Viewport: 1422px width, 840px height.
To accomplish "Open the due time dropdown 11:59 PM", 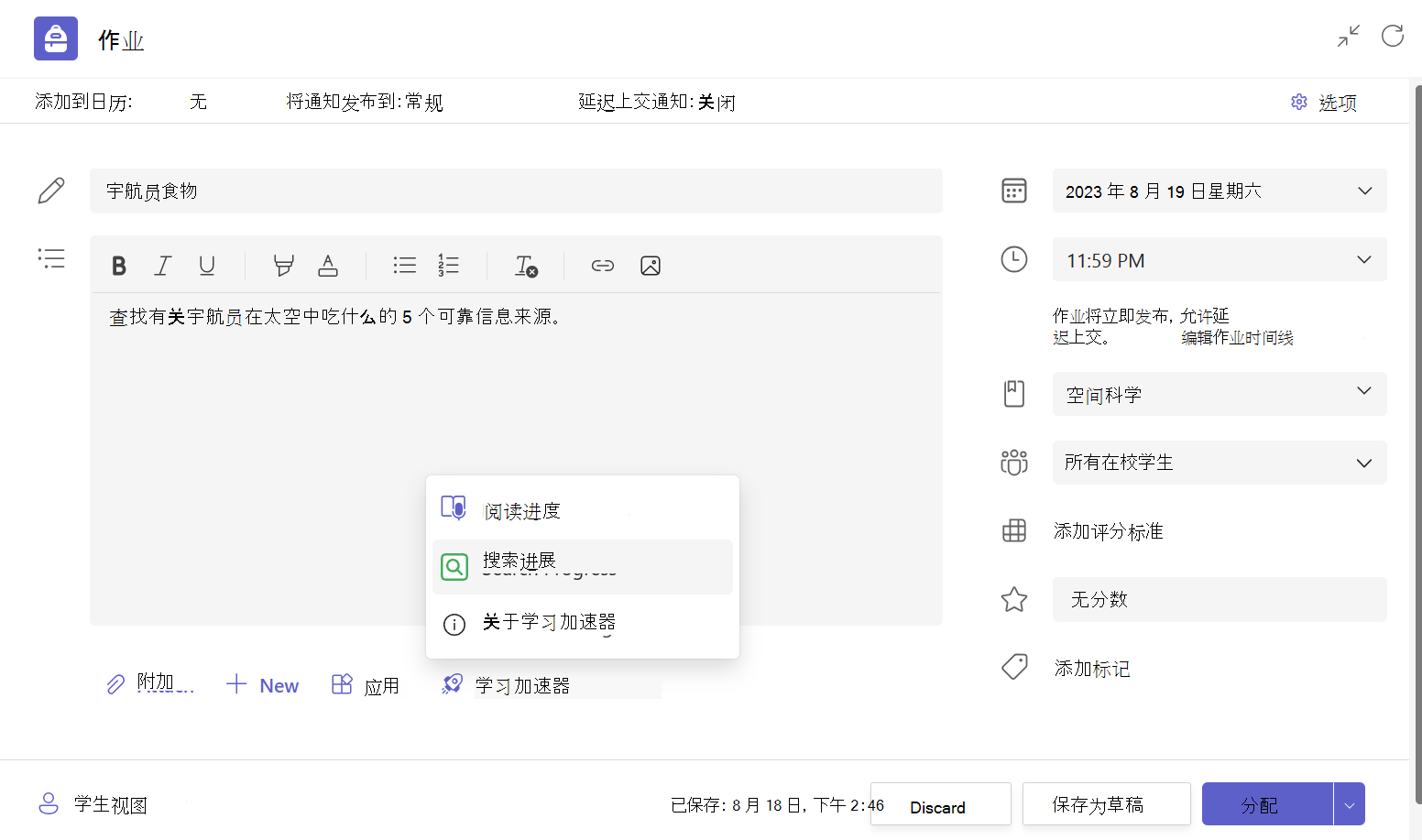I will 1220,260.
